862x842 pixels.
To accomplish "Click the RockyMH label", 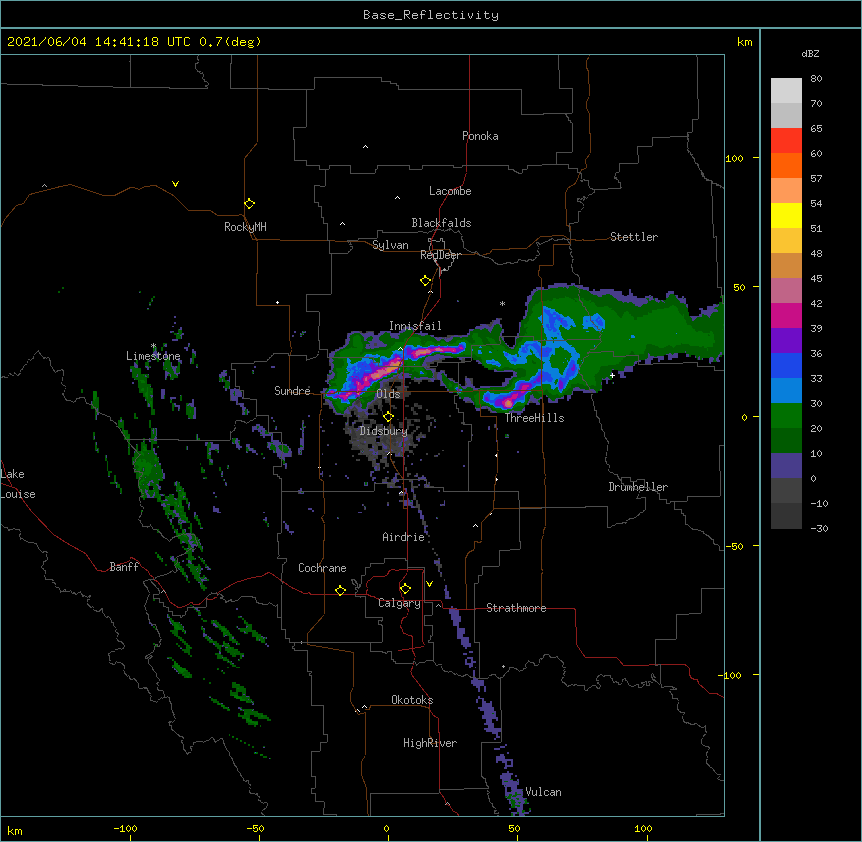I will point(245,227).
